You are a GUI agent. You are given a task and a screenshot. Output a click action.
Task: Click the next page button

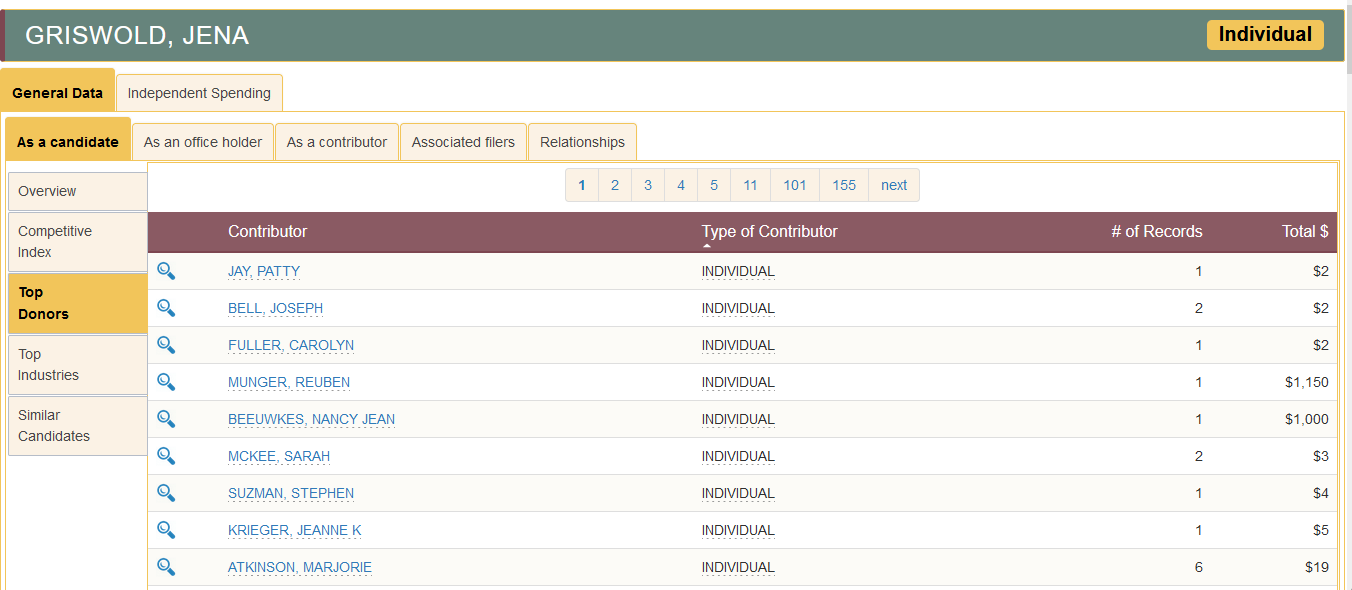click(x=894, y=185)
